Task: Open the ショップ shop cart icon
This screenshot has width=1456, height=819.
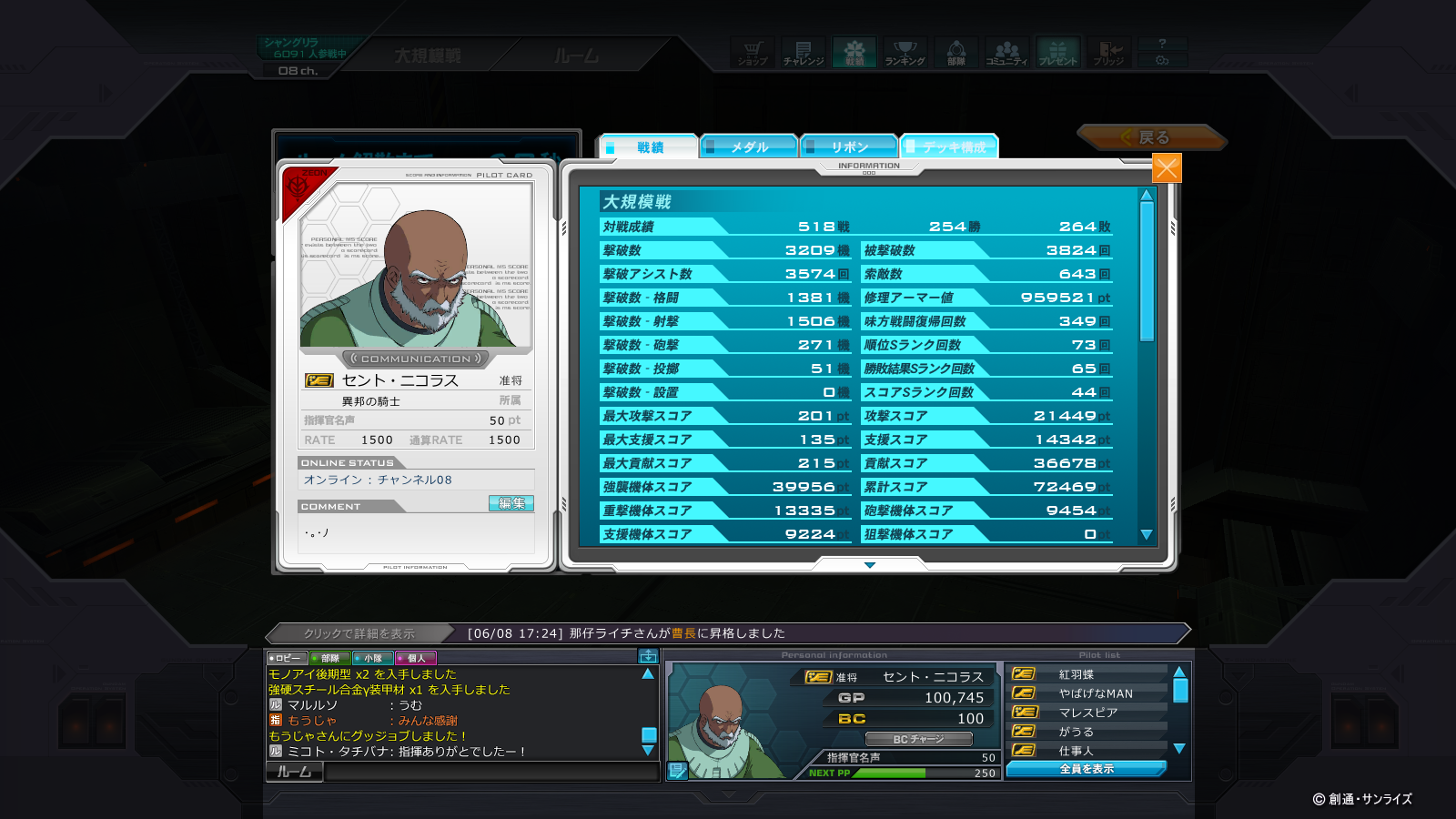Action: [x=752, y=53]
